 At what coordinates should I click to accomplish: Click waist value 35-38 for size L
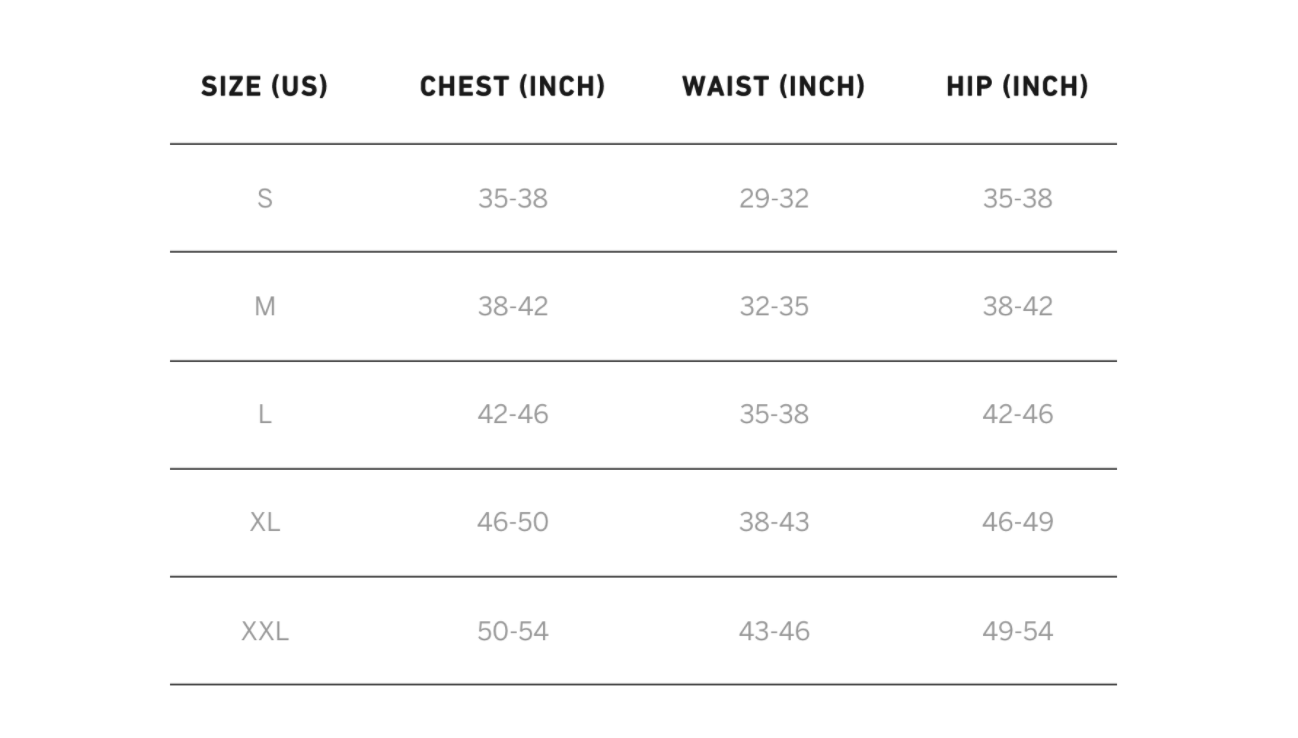(774, 414)
